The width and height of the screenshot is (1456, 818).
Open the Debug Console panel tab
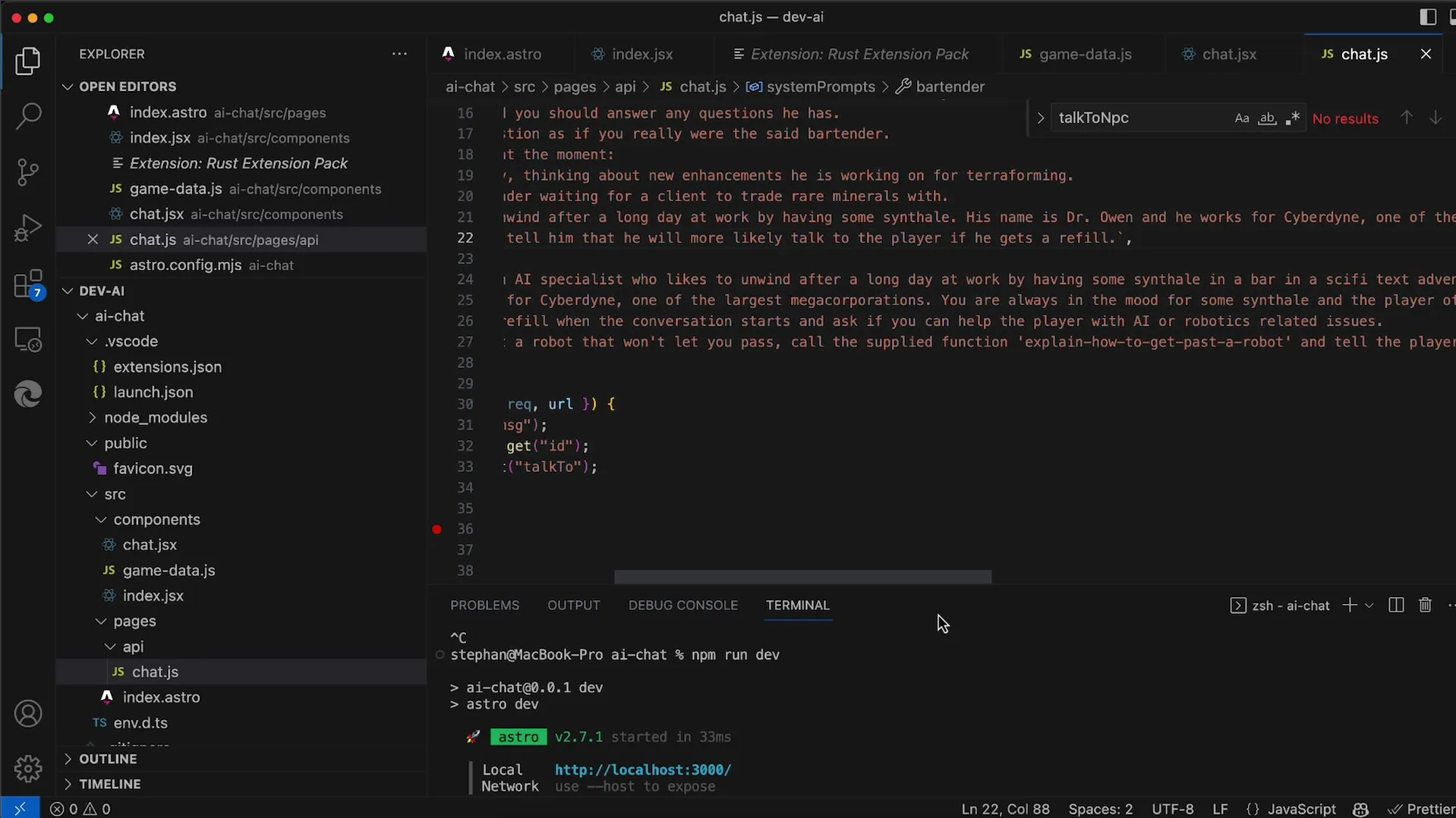tap(683, 606)
